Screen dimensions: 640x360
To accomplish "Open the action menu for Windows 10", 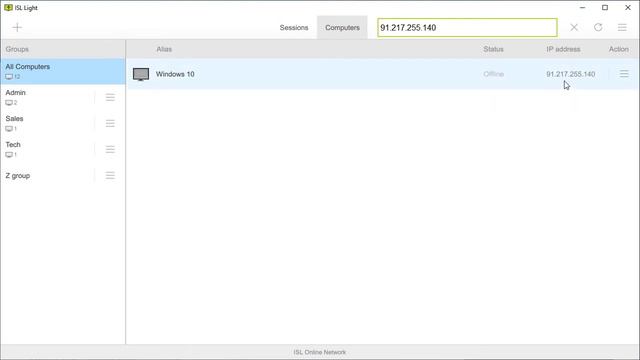I will 624,74.
